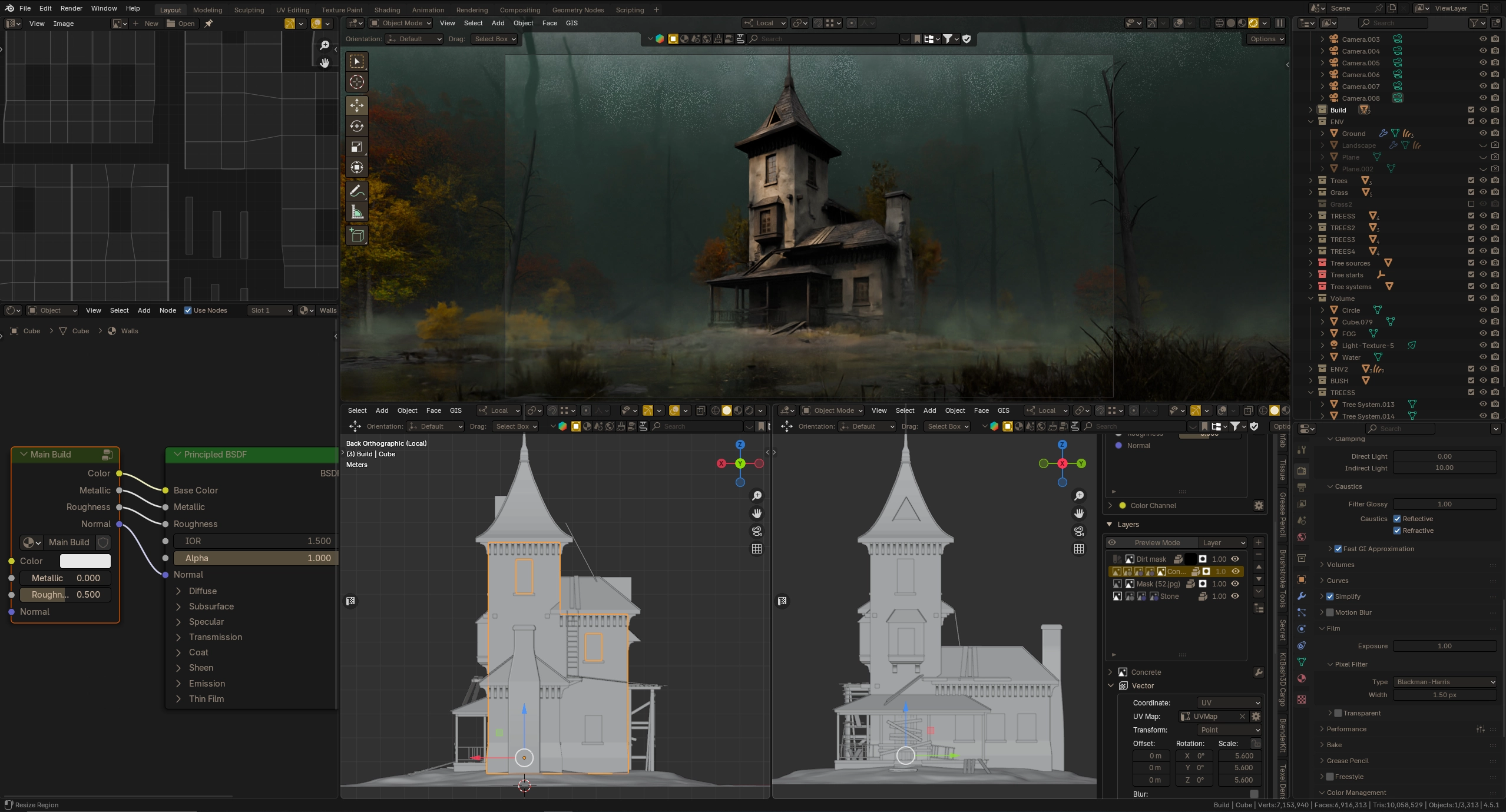Select the Scale tool icon
The width and height of the screenshot is (1506, 812).
357,147
